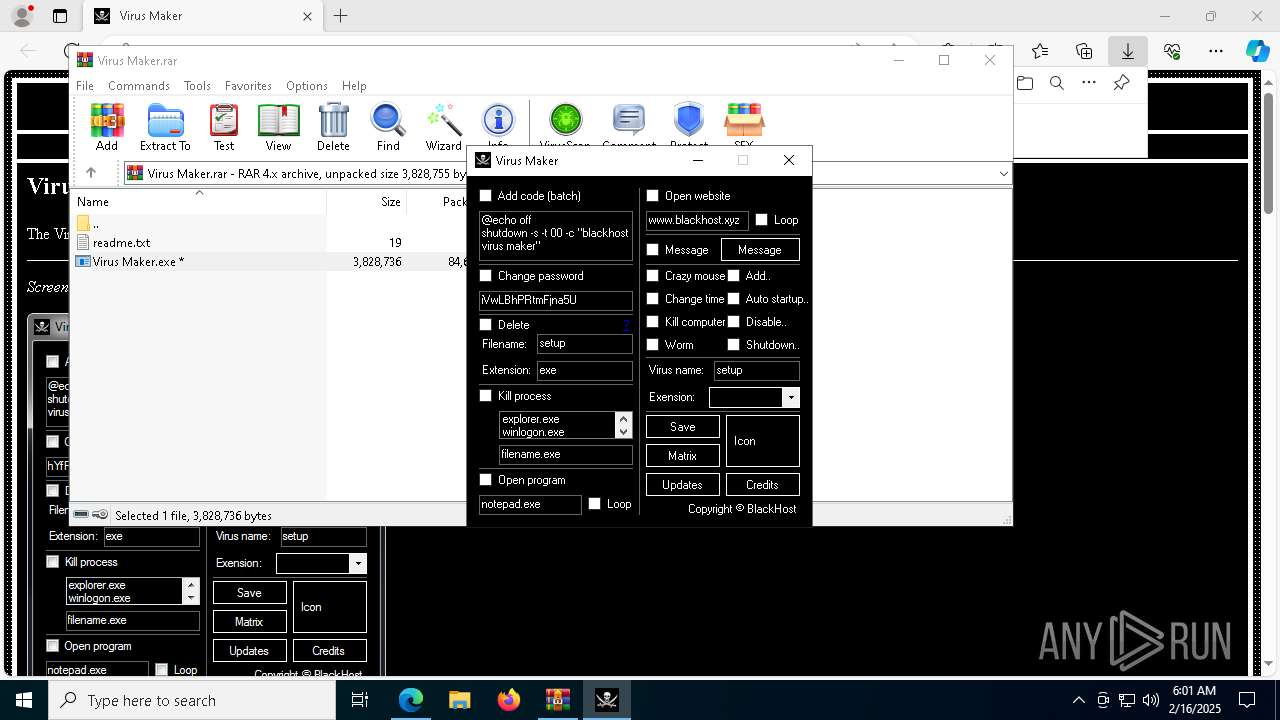Click the Protect shield icon
Screen dimensions: 1280x720
point(688,122)
